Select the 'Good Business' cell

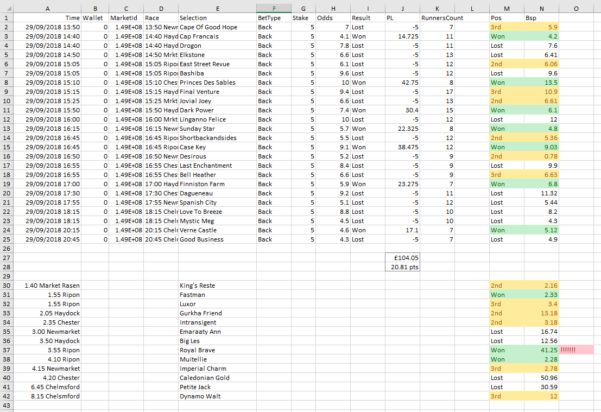point(217,239)
